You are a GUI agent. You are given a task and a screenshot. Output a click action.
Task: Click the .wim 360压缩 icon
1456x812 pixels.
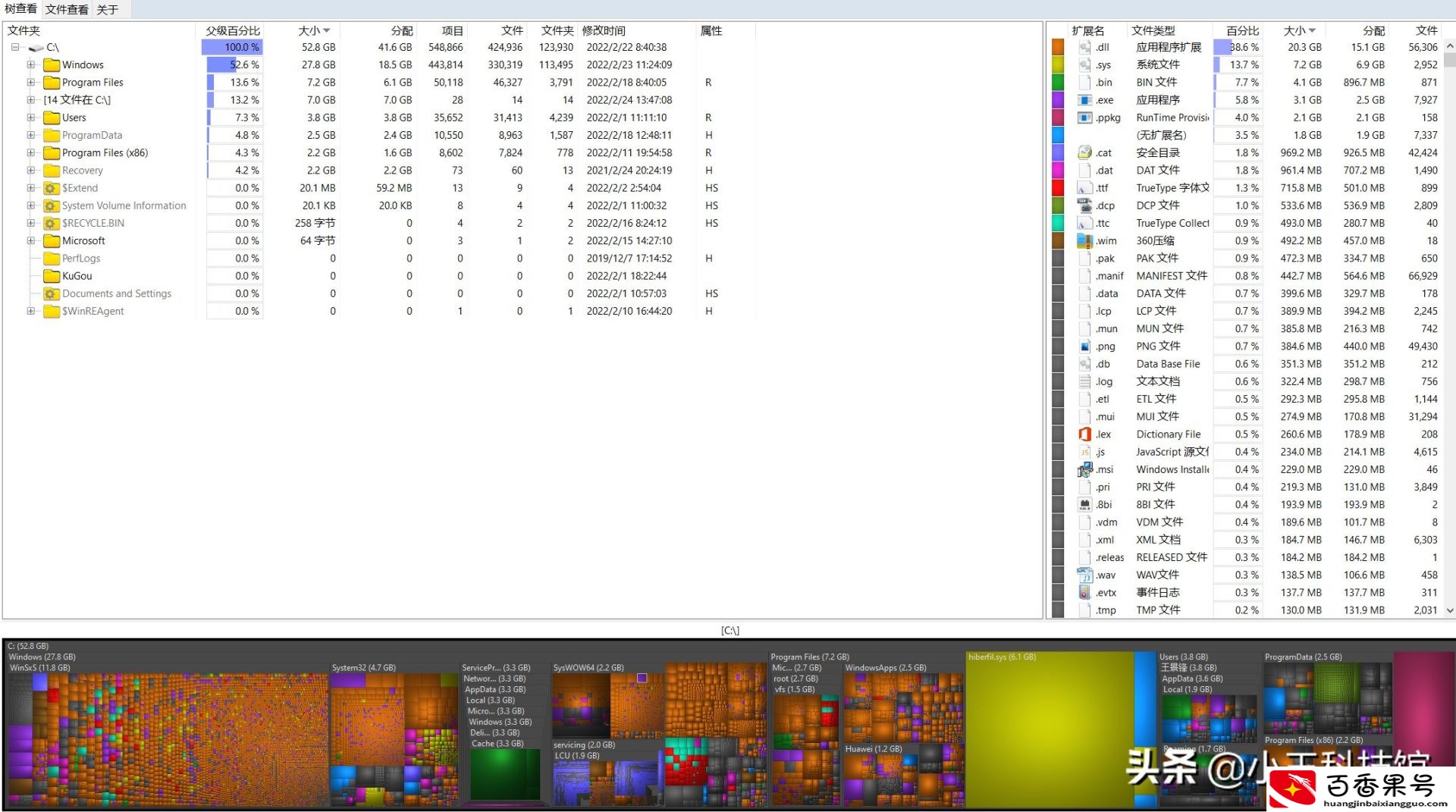[1084, 240]
